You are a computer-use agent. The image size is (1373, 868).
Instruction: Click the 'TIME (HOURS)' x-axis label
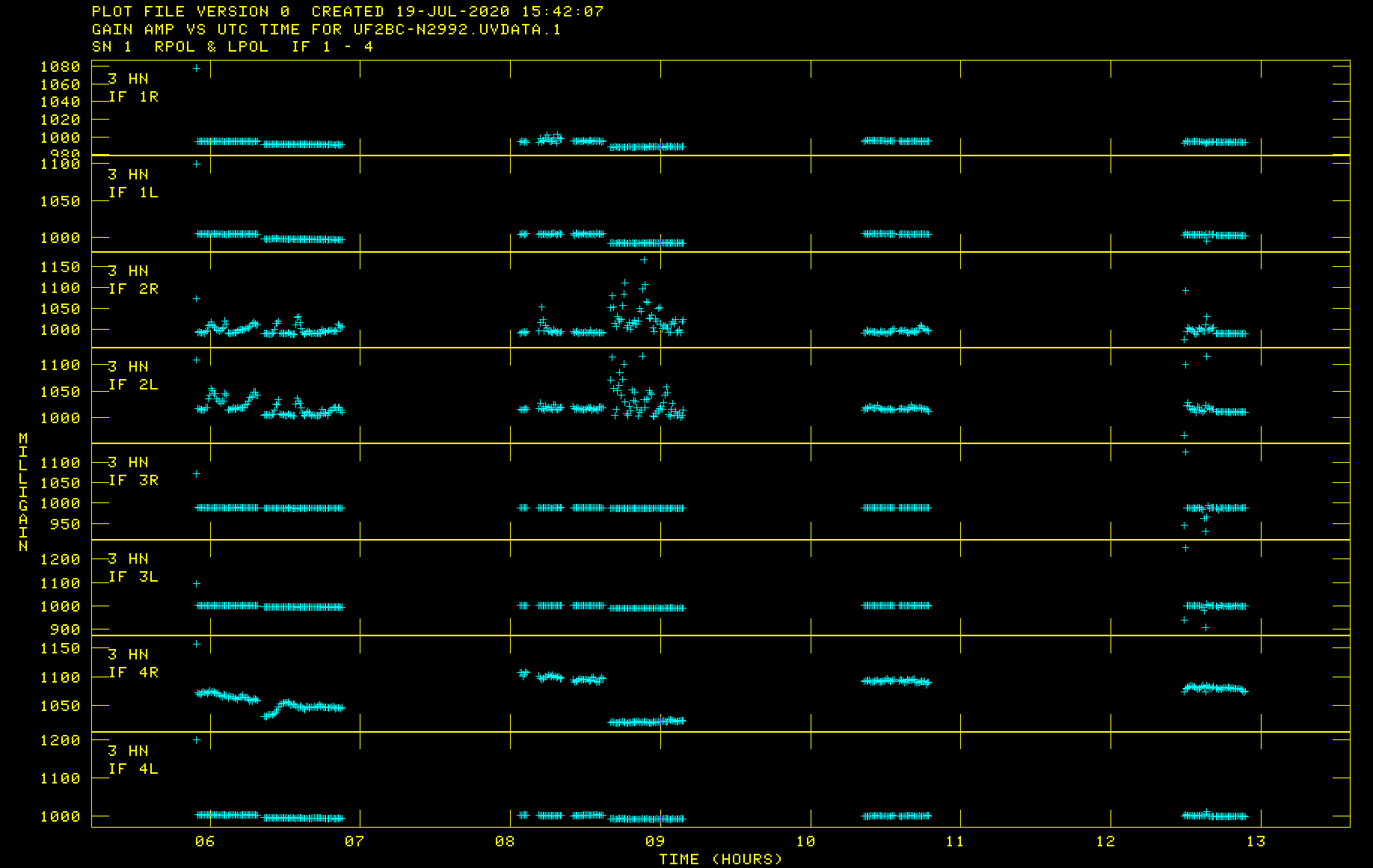click(720, 859)
